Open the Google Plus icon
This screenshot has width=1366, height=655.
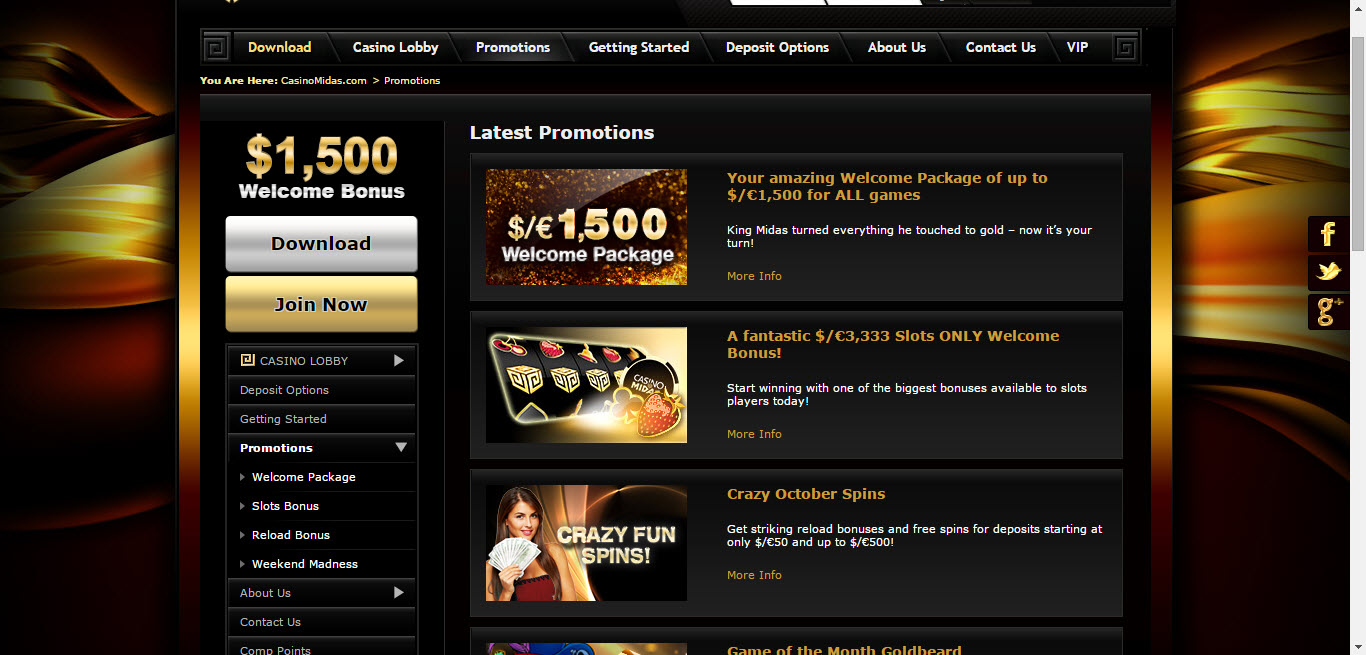[x=1328, y=311]
